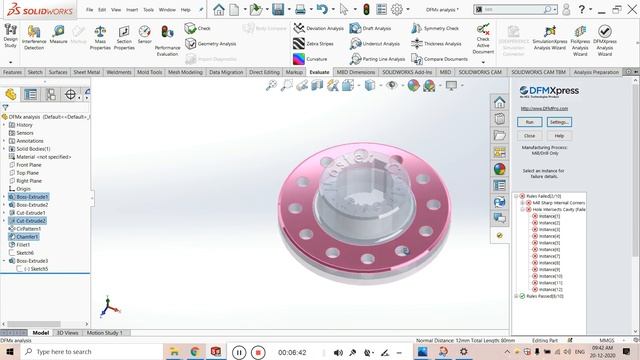Switch to Mold Tools tab

tap(149, 72)
